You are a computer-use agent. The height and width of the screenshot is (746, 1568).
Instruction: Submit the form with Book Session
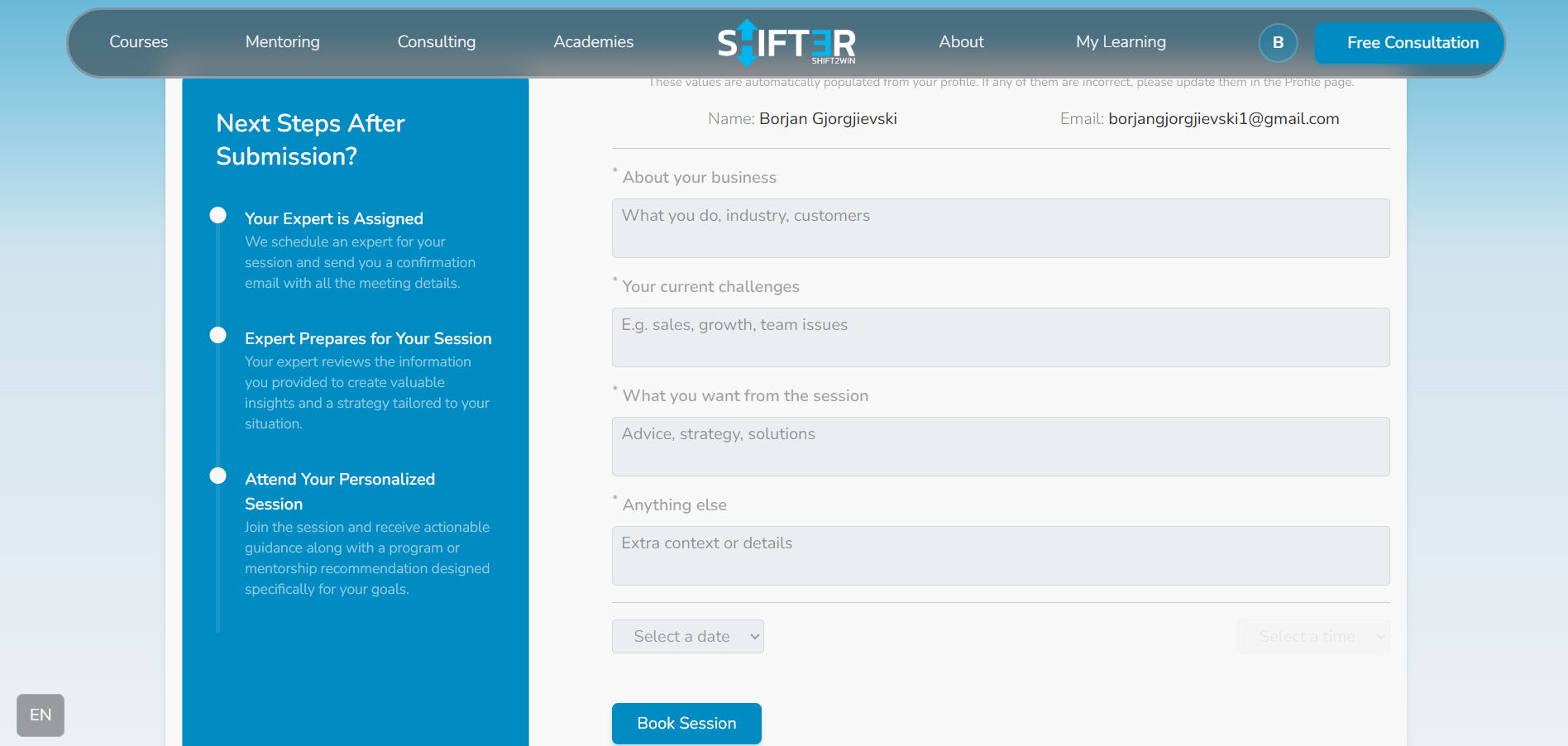686,723
